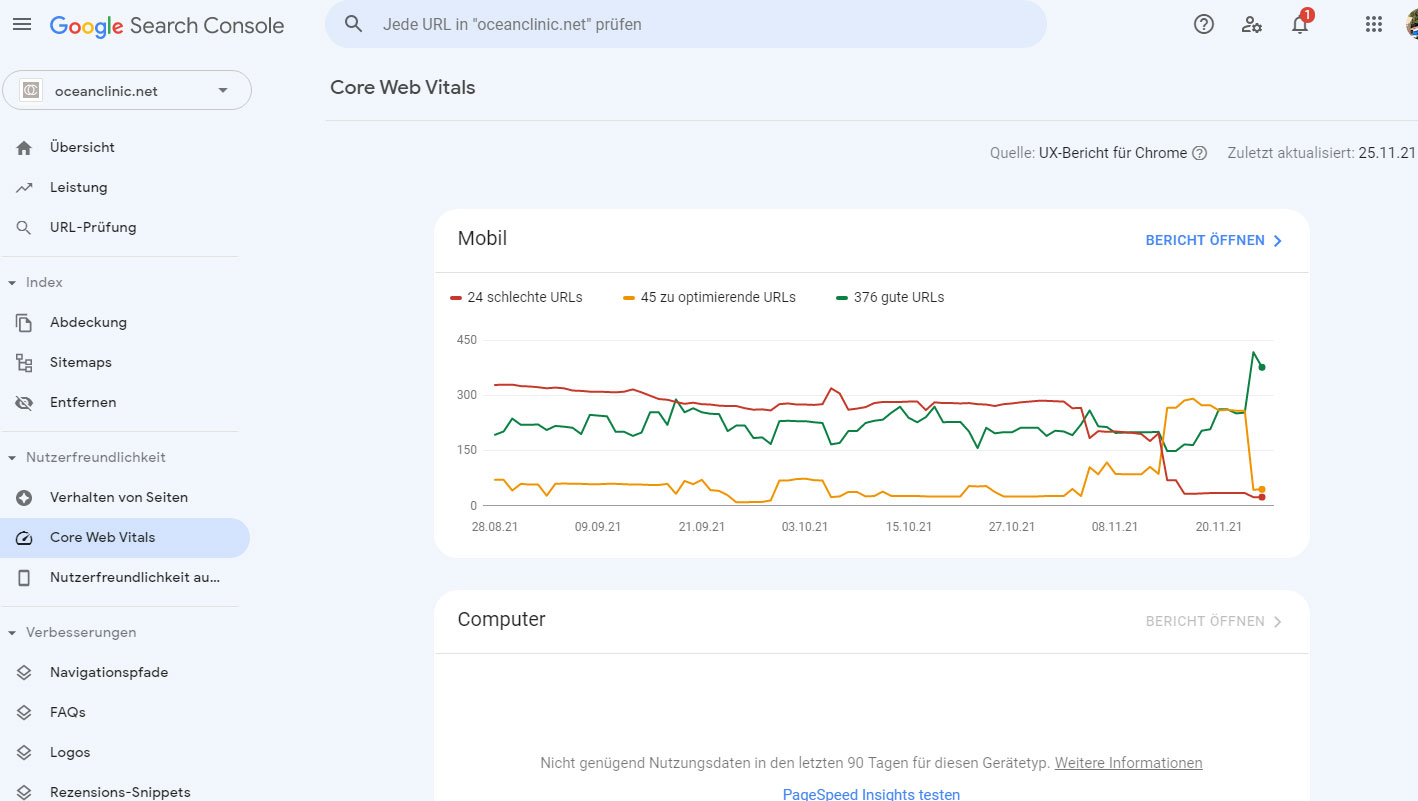Viewport: 1418px width, 801px height.
Task: Click the UX-Bericht für Chrome source text
Action: tap(1113, 153)
